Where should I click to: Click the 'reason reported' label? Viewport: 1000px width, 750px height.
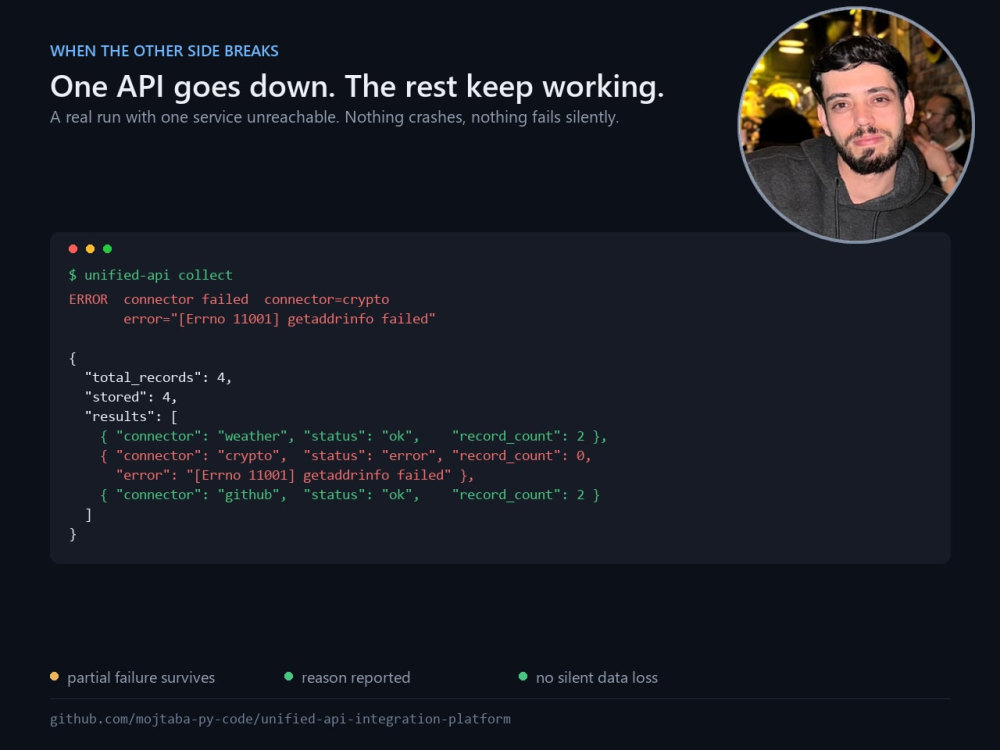click(x=356, y=677)
